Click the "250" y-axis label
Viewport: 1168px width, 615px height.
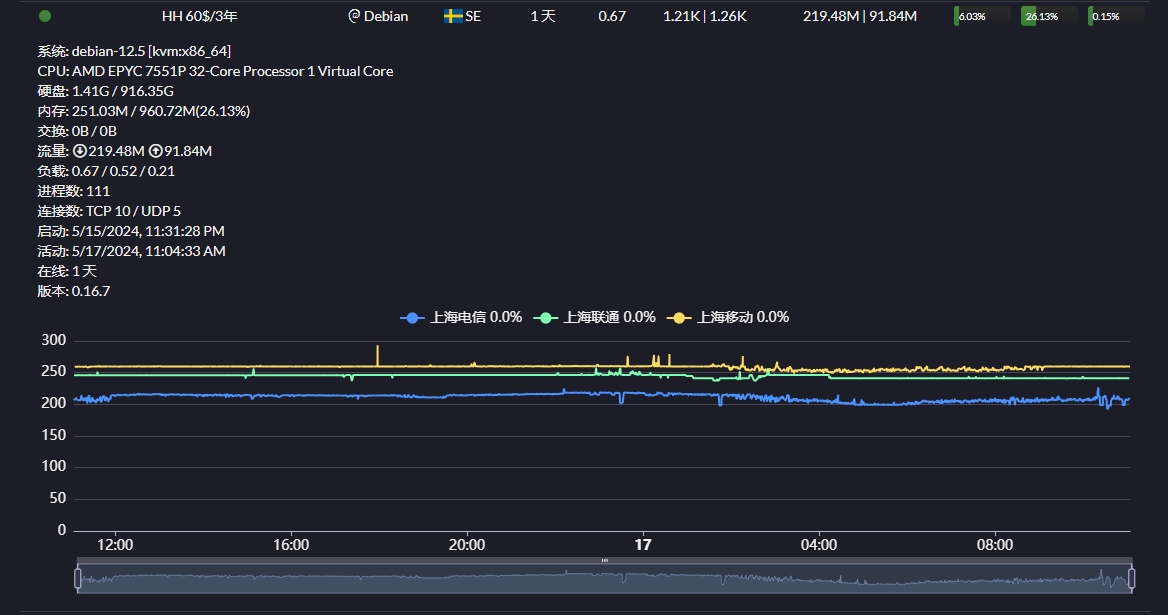click(54, 372)
